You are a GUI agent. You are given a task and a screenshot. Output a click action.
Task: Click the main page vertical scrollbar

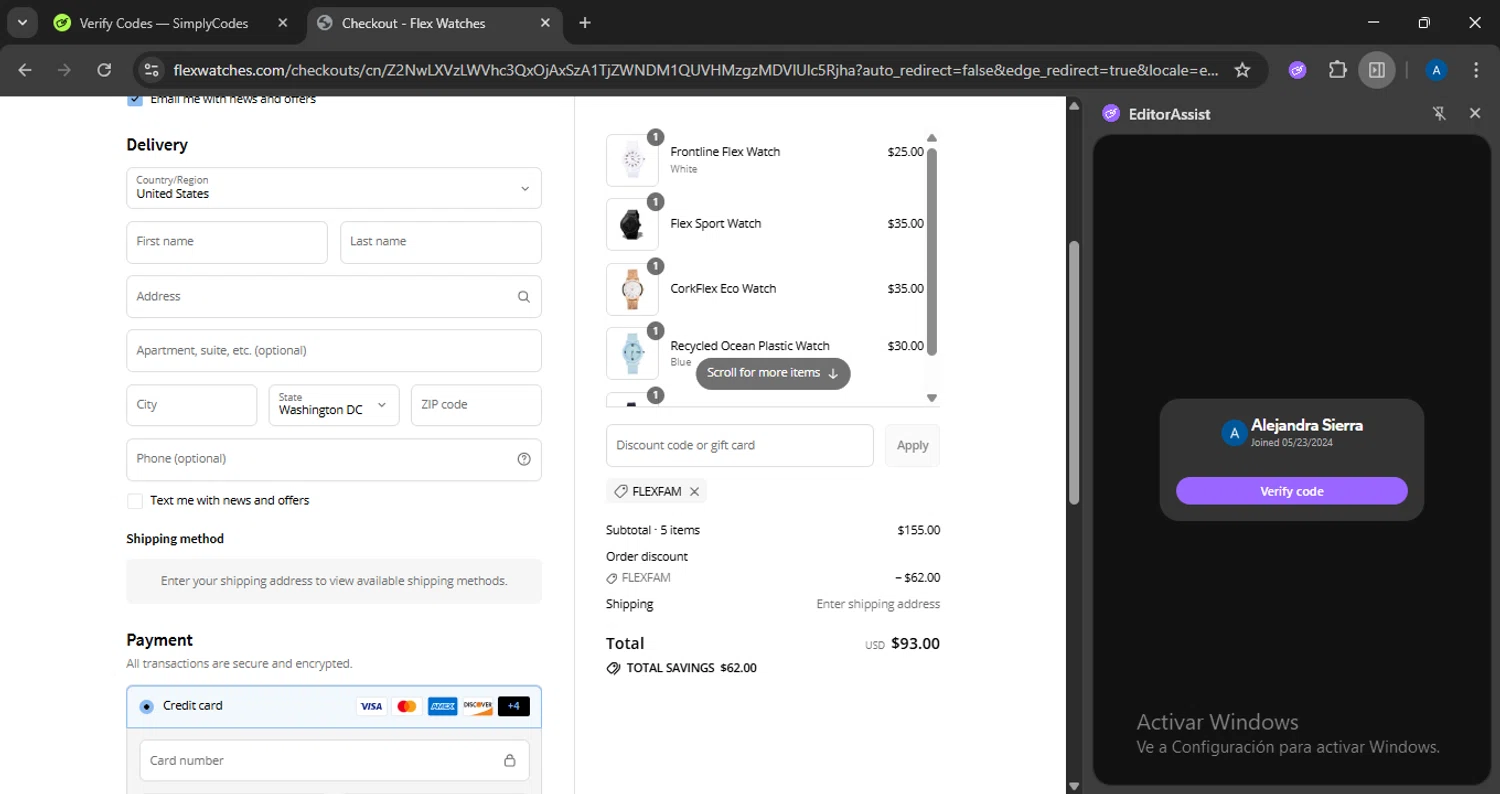point(1074,372)
